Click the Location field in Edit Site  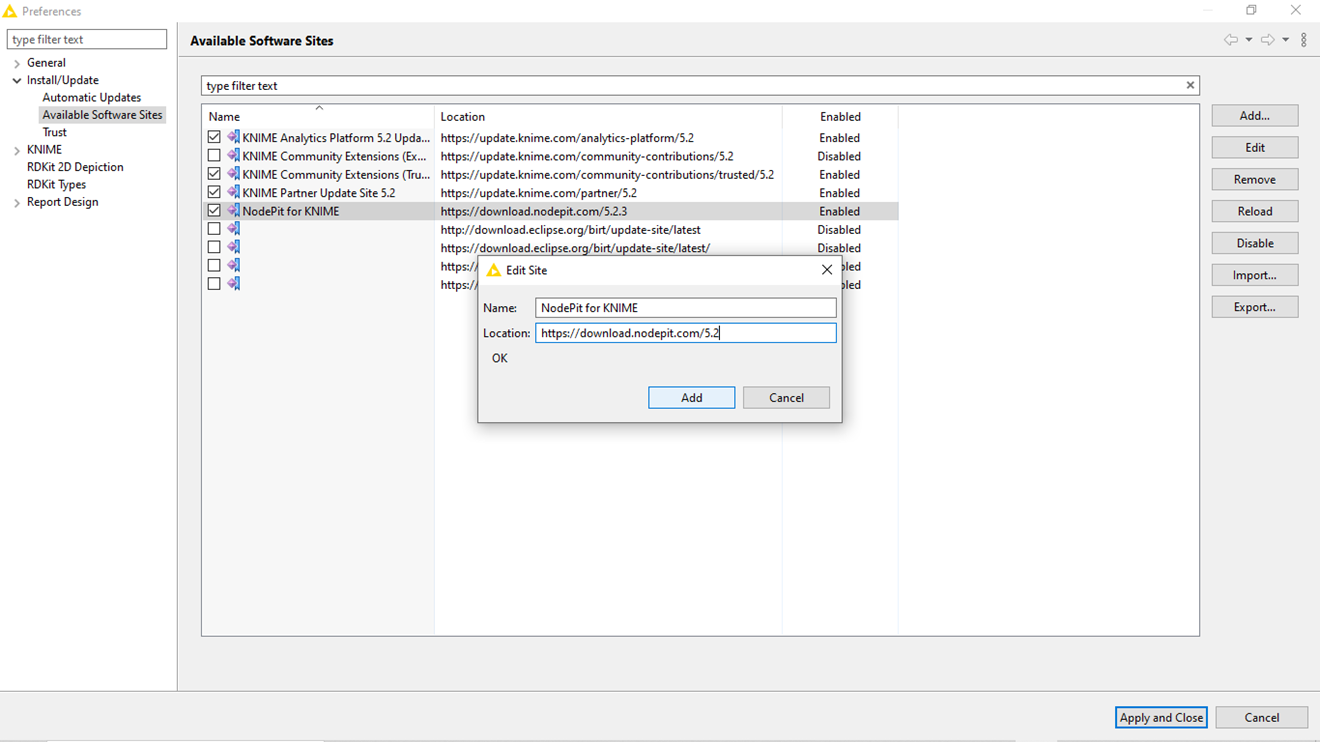point(686,333)
